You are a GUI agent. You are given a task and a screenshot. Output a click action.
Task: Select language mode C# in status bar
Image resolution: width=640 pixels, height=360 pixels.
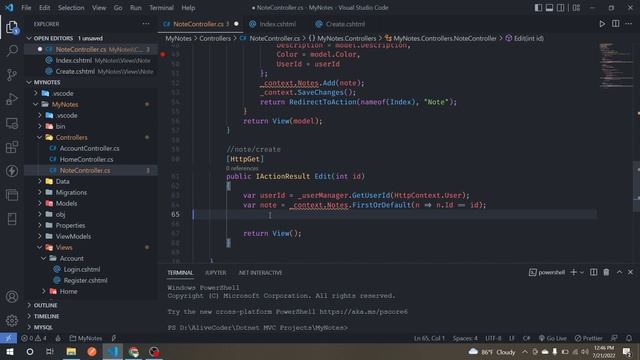click(x=527, y=338)
